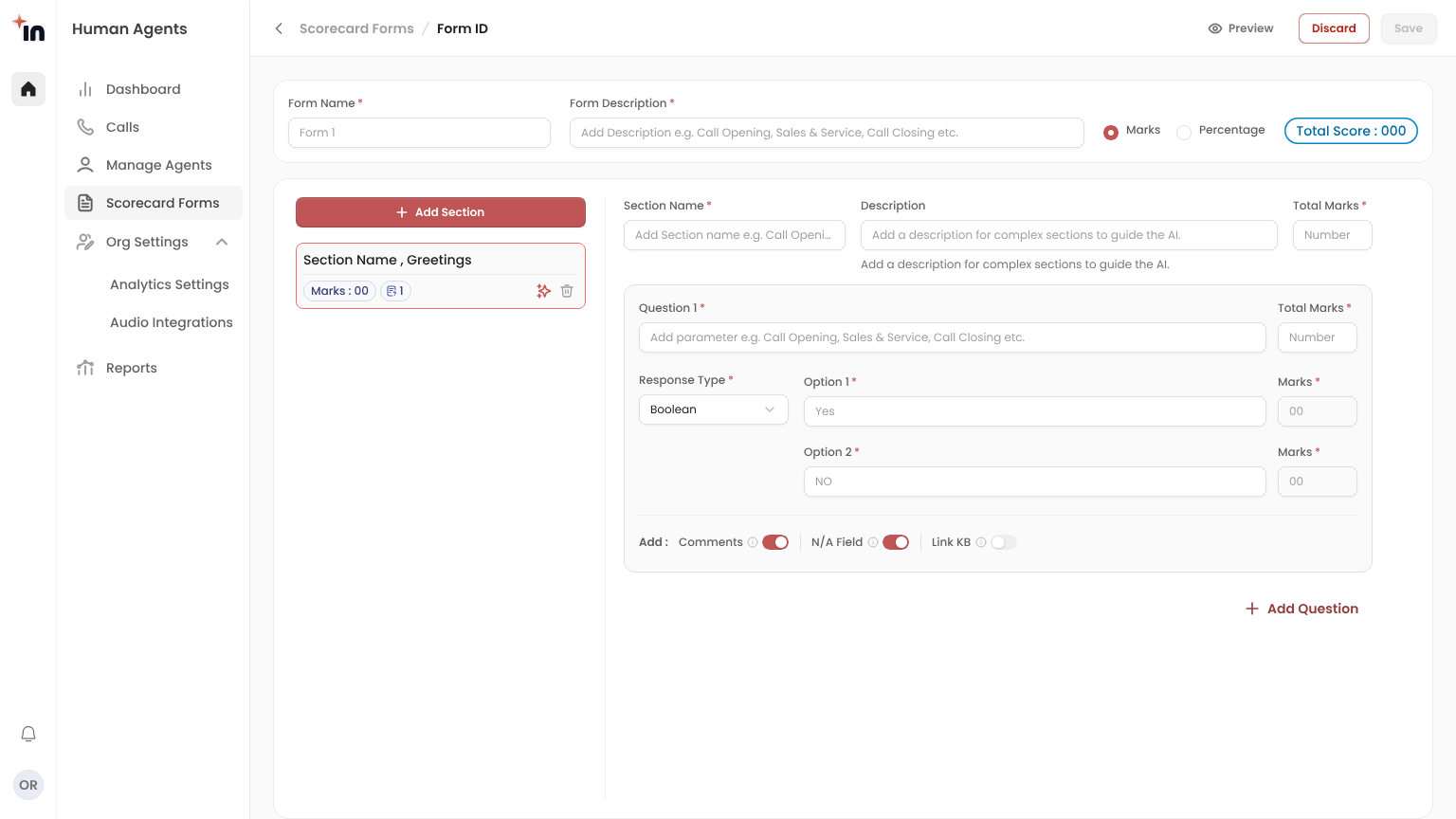The height and width of the screenshot is (819, 1456).
Task: Open Analytics Settings submenu item
Action: 170,284
